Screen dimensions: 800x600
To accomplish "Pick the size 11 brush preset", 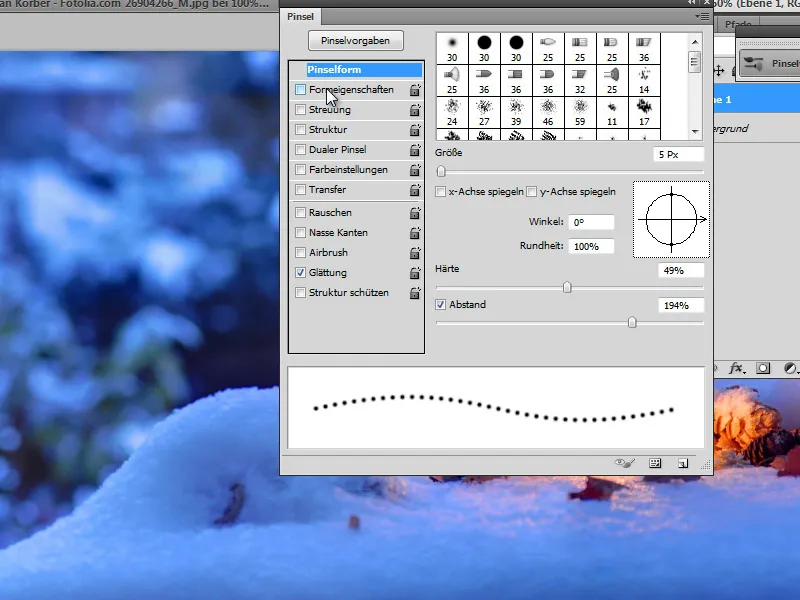I will [612, 112].
